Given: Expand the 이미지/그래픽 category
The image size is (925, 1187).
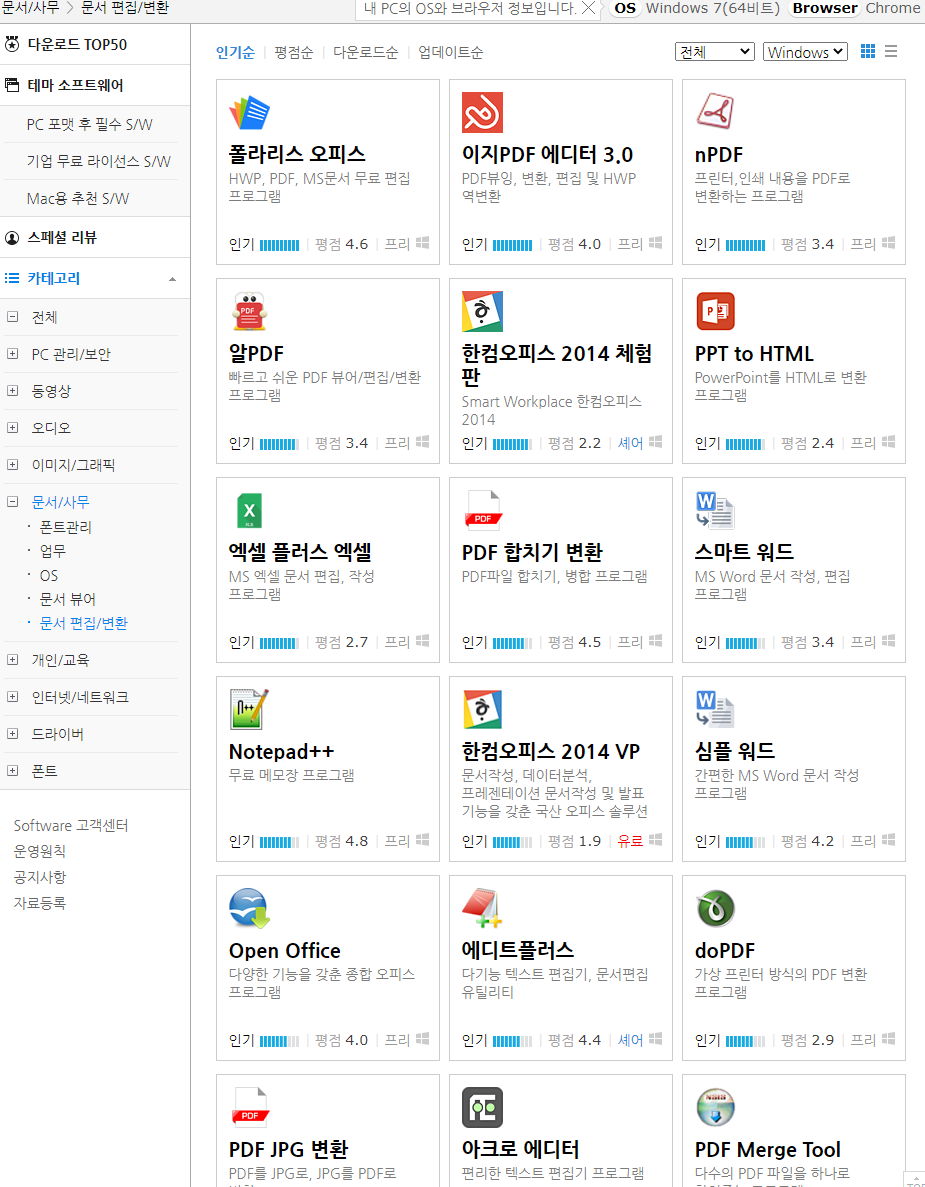Looking at the screenshot, I should tap(12, 465).
